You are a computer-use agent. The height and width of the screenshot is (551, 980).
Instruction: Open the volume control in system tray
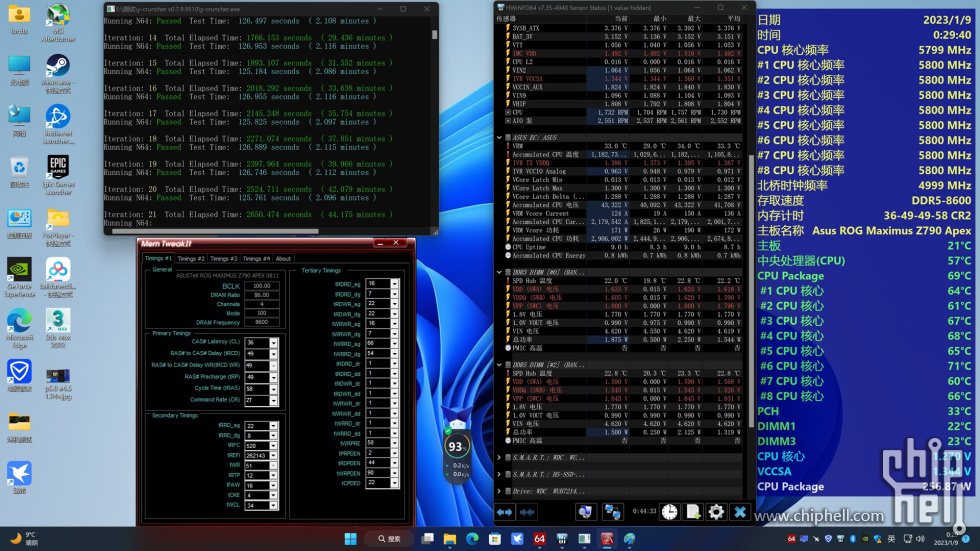(920, 539)
